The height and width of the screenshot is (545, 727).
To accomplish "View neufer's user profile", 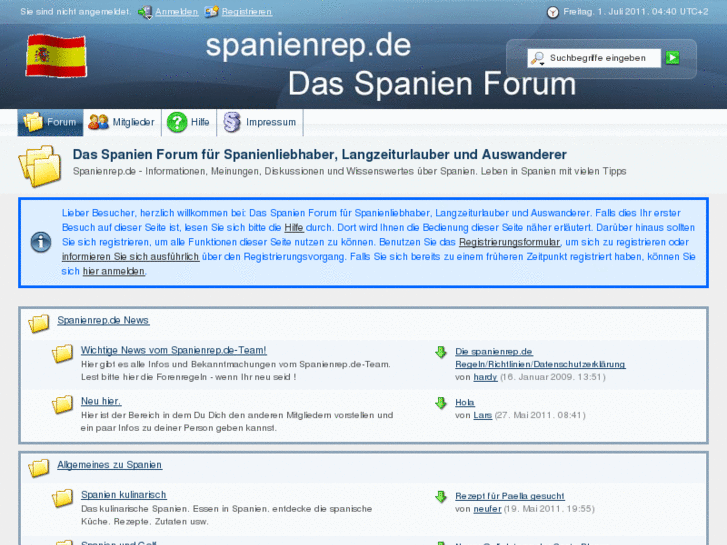I will [x=487, y=509].
